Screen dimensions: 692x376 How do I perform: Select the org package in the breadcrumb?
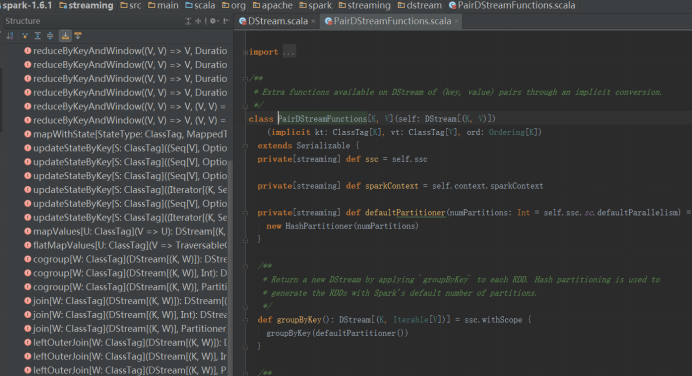pos(234,5)
